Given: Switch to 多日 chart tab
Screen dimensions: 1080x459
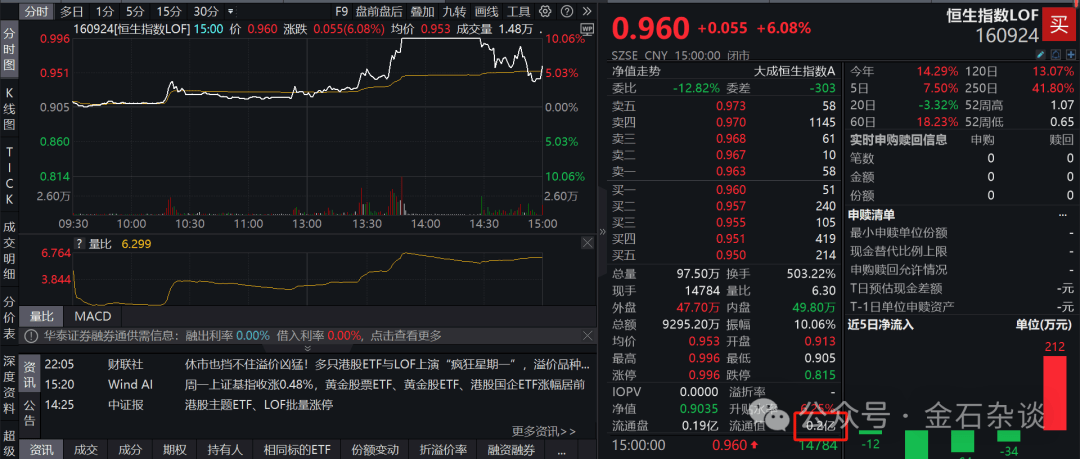Looking at the screenshot, I should pos(72,11).
